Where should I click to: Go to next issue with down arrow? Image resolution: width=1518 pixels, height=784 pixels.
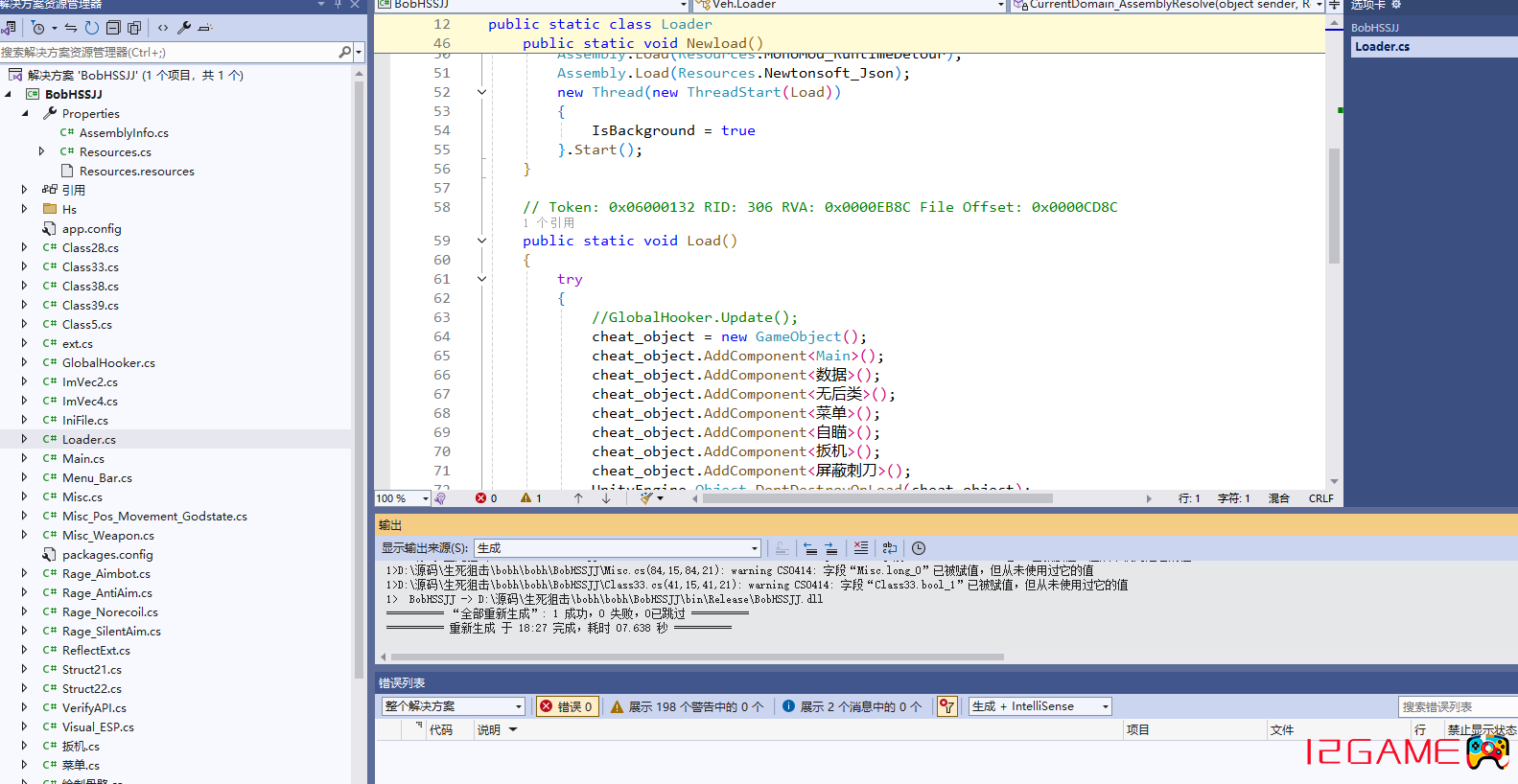pos(606,498)
